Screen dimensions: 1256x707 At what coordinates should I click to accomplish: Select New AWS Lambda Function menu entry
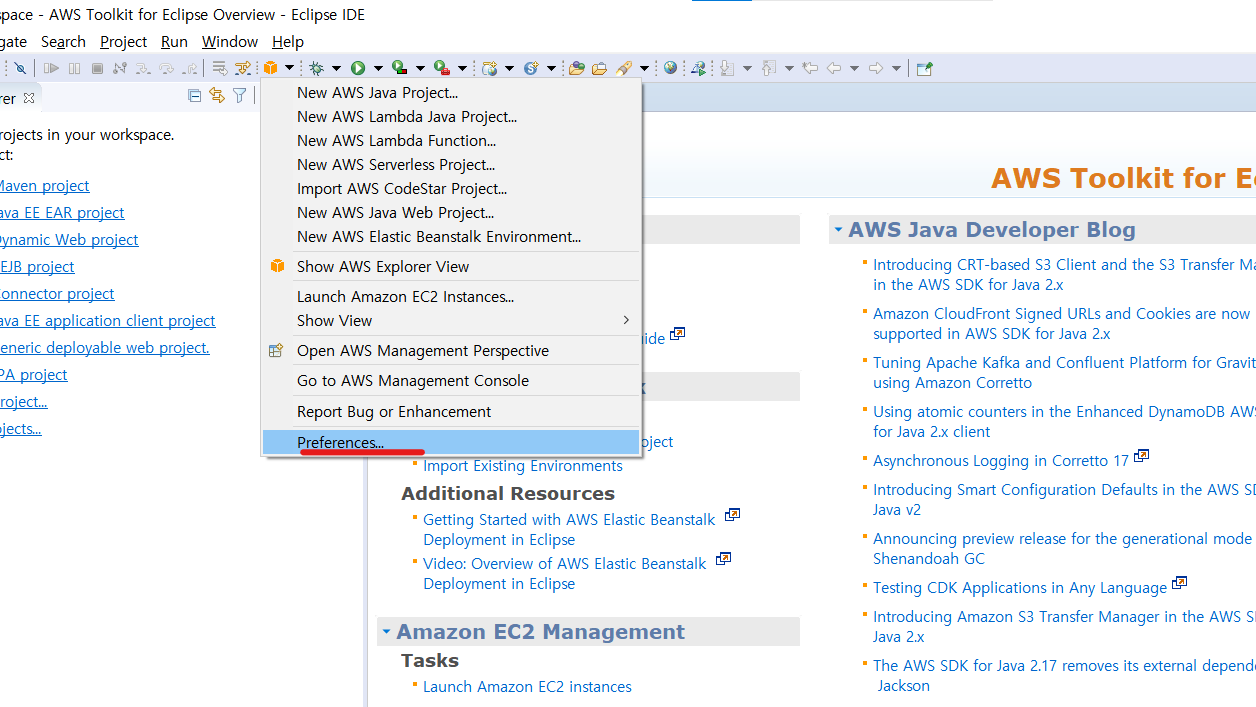(451, 140)
